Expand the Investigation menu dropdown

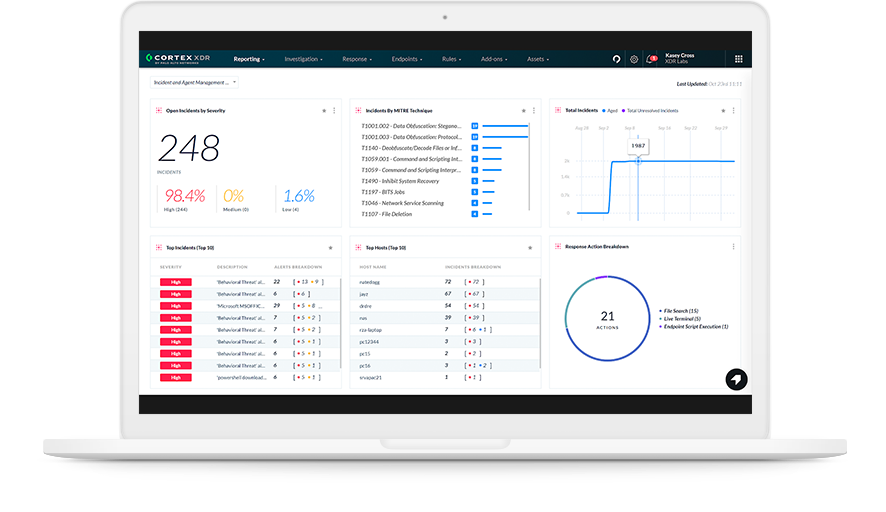tap(303, 59)
